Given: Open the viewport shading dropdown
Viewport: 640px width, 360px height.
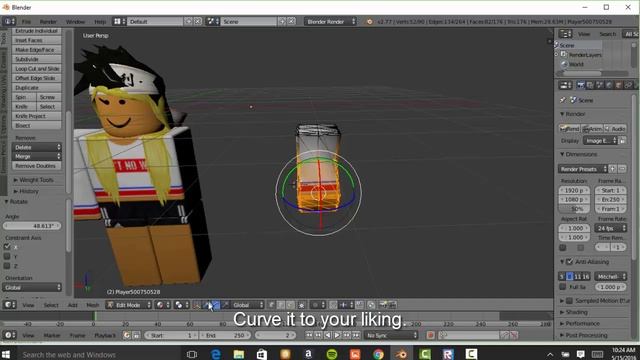Looking at the screenshot, I should click(x=162, y=305).
